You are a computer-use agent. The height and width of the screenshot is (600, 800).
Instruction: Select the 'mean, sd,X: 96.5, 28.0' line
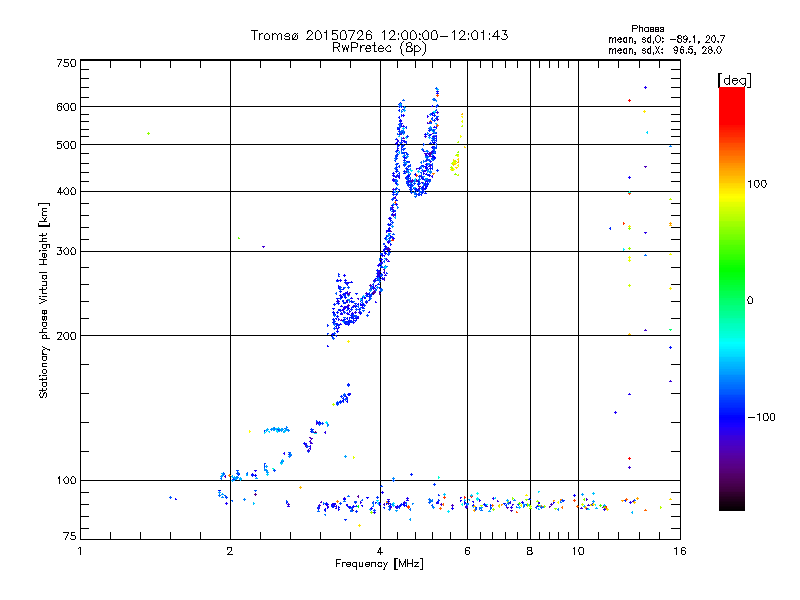coord(665,50)
